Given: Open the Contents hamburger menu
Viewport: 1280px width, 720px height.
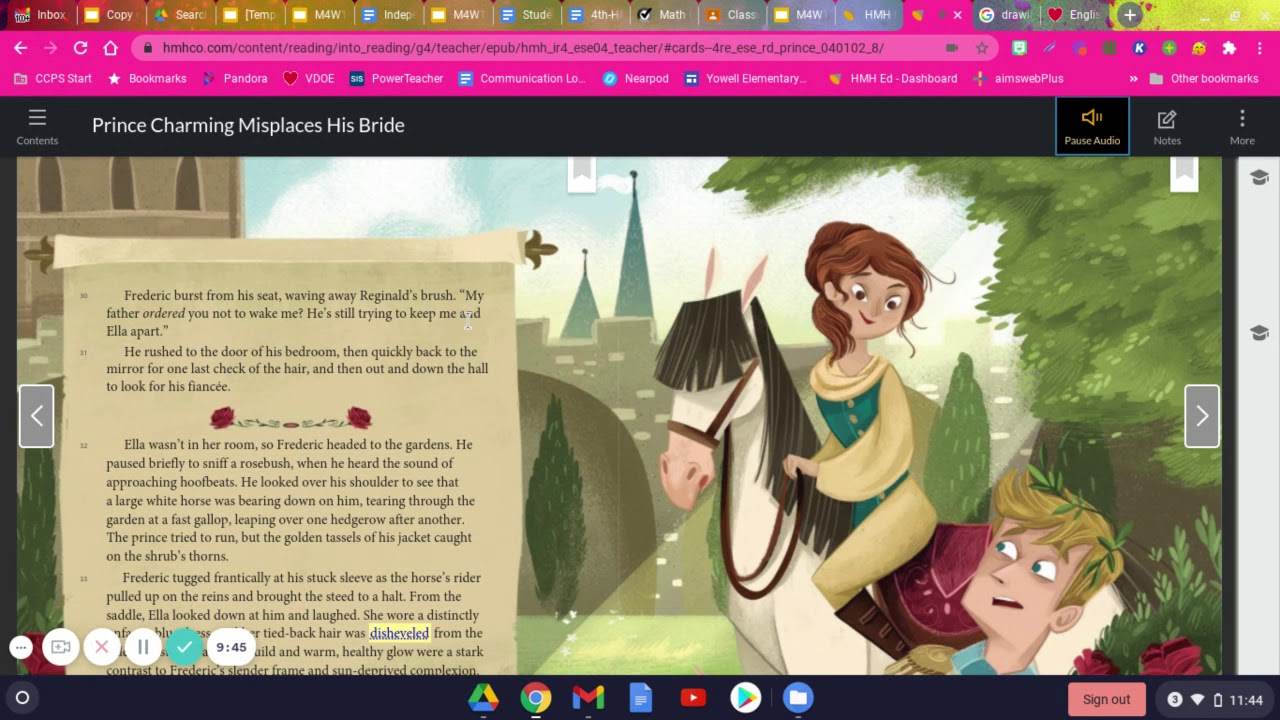Looking at the screenshot, I should (x=37, y=126).
